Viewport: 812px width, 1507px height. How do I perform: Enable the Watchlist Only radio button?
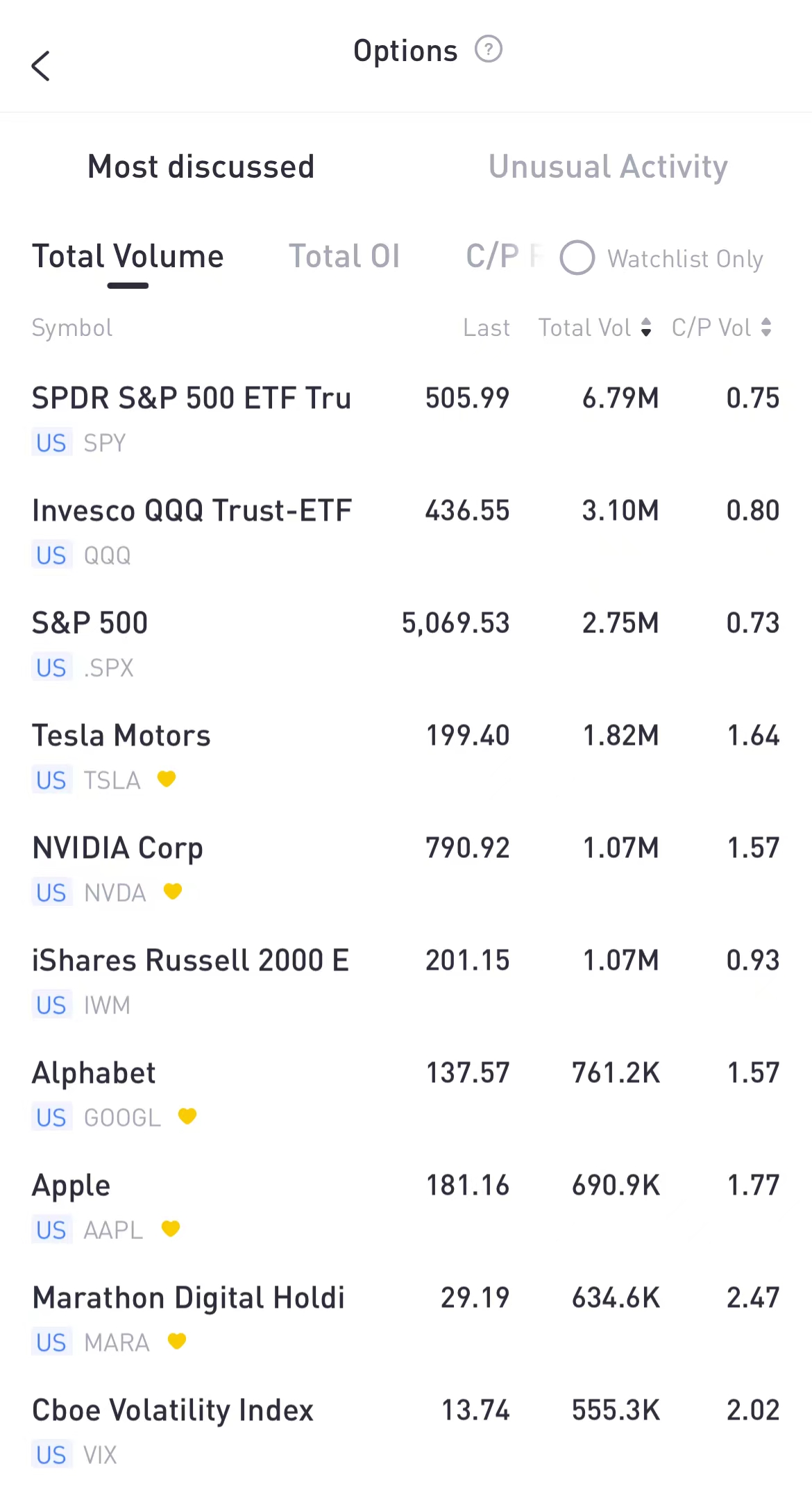pos(577,258)
